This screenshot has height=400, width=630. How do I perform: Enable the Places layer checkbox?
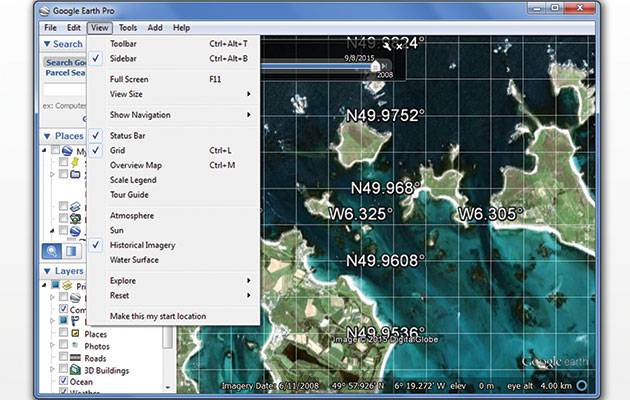63,333
